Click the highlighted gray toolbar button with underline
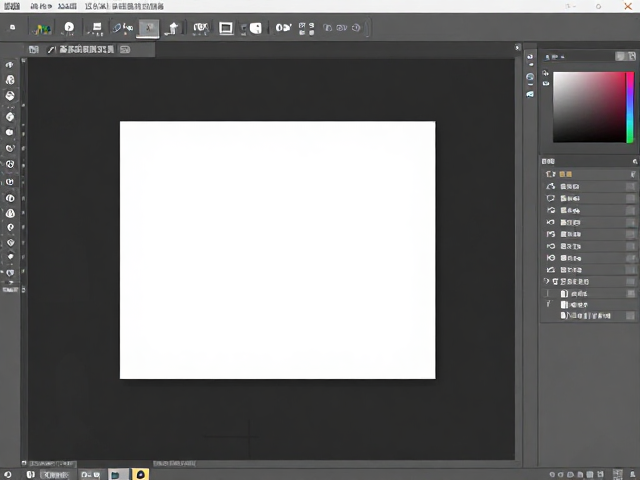The height and width of the screenshot is (480, 640). 148,28
